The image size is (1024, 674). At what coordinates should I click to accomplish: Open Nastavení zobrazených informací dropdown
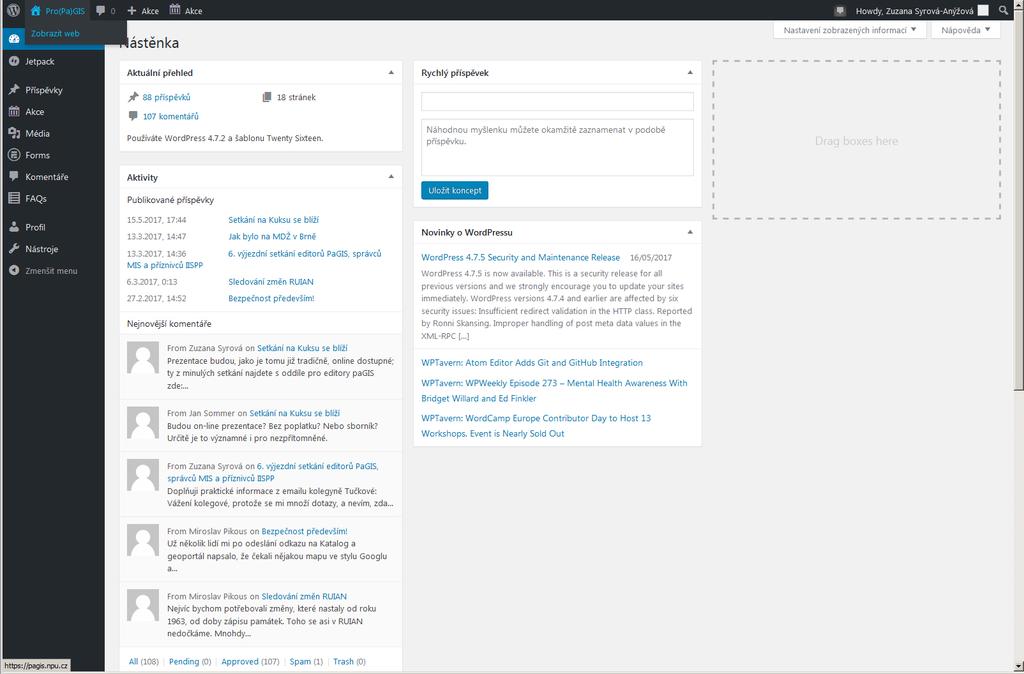point(850,30)
